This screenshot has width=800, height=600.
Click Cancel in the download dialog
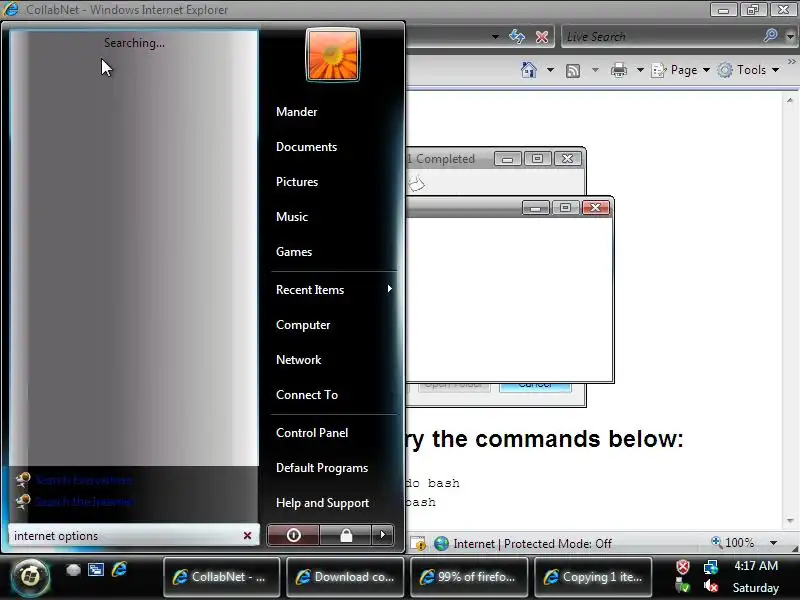(x=535, y=387)
